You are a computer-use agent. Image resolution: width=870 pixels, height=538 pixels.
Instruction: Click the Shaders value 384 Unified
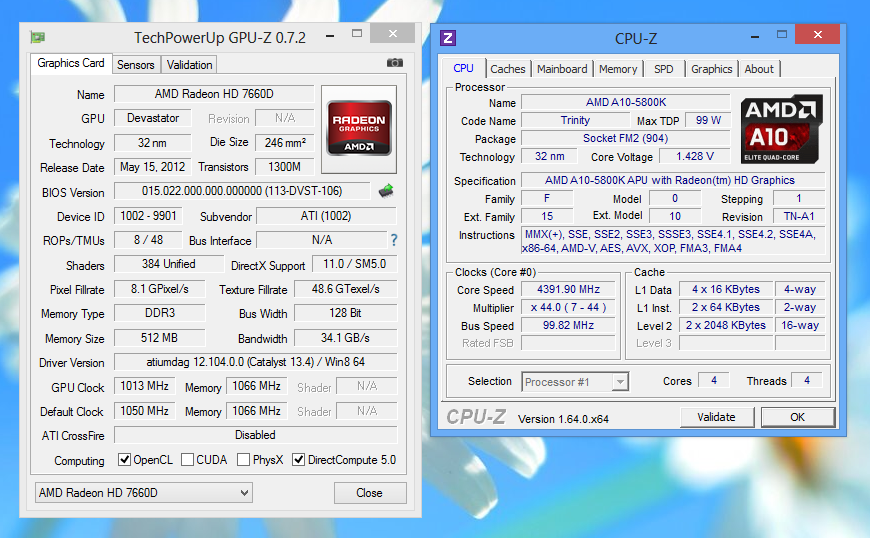pos(169,264)
